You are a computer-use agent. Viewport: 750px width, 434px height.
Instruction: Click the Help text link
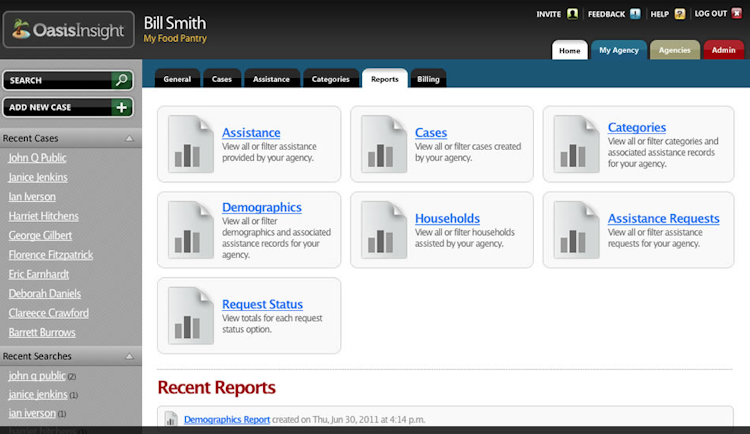[x=660, y=14]
